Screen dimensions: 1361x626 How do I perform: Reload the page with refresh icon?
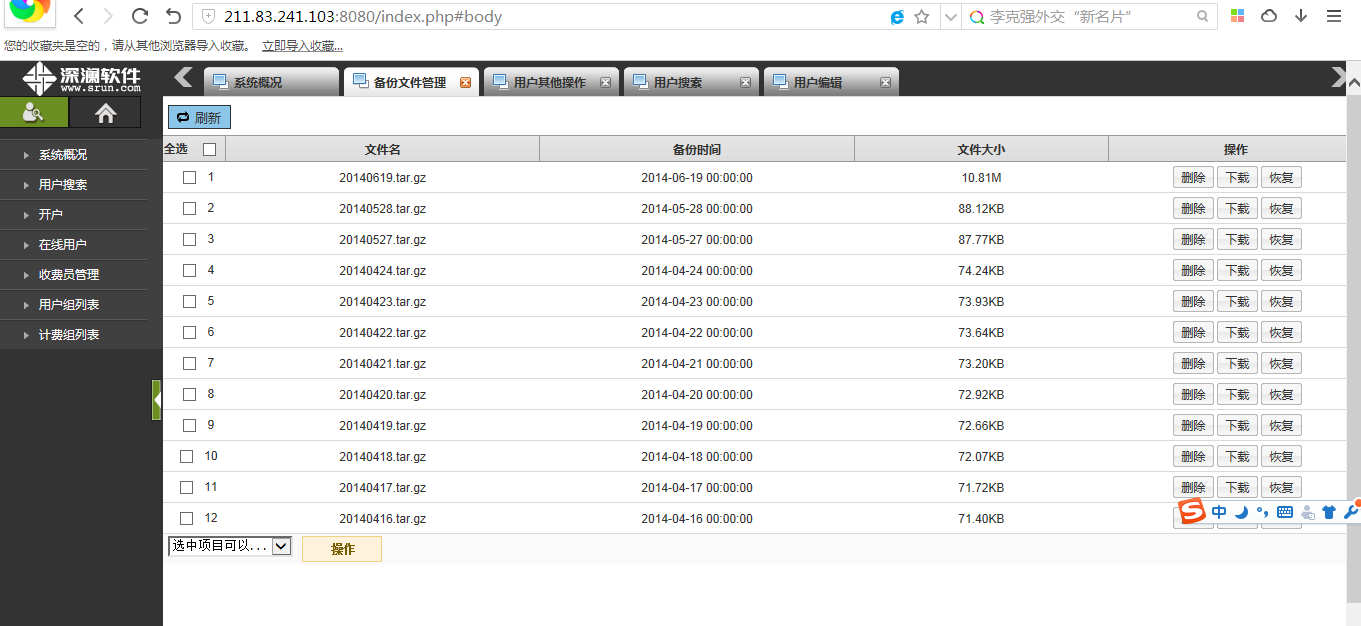coord(140,16)
